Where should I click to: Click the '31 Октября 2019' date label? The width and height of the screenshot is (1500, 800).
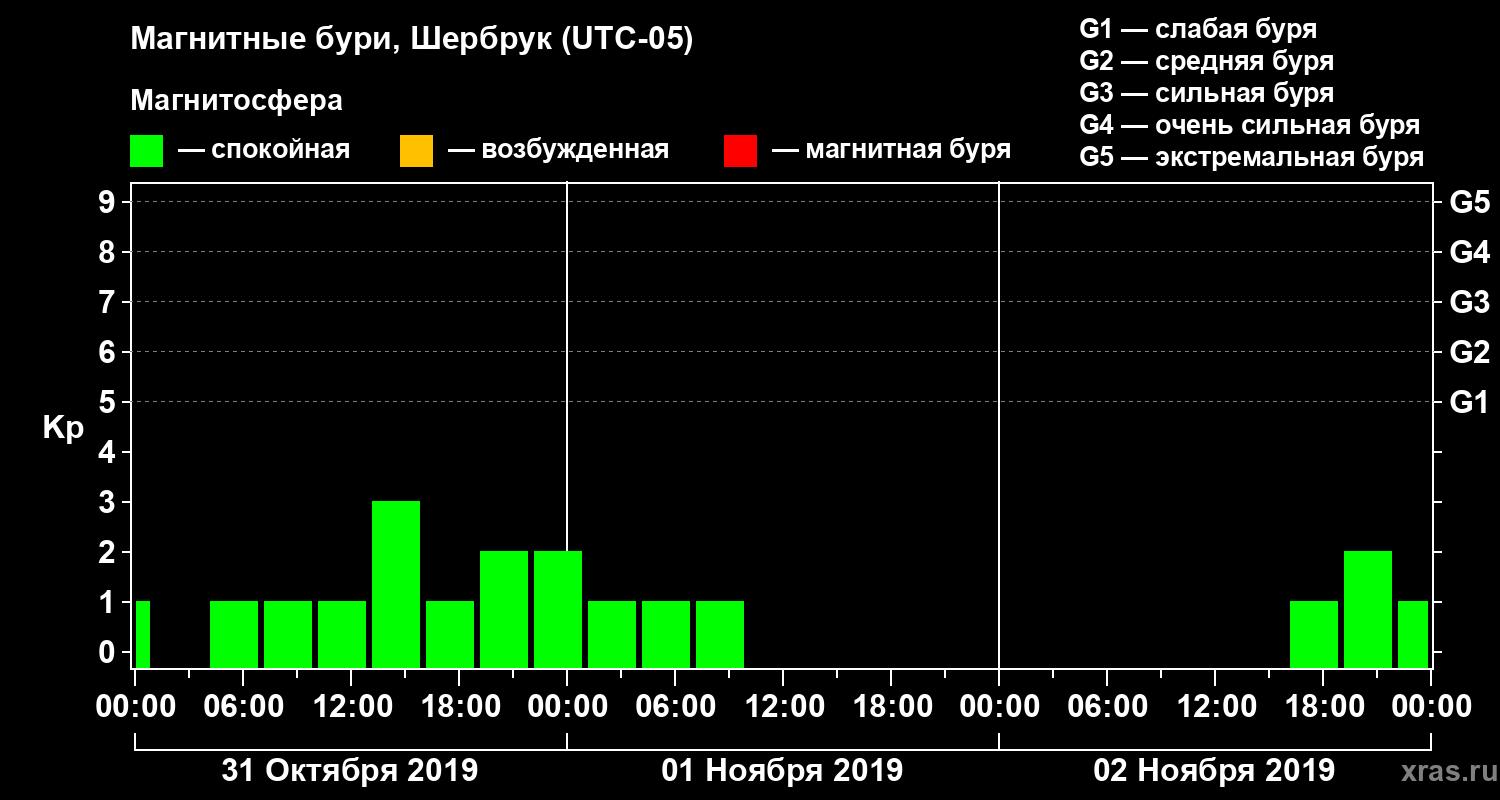350,771
